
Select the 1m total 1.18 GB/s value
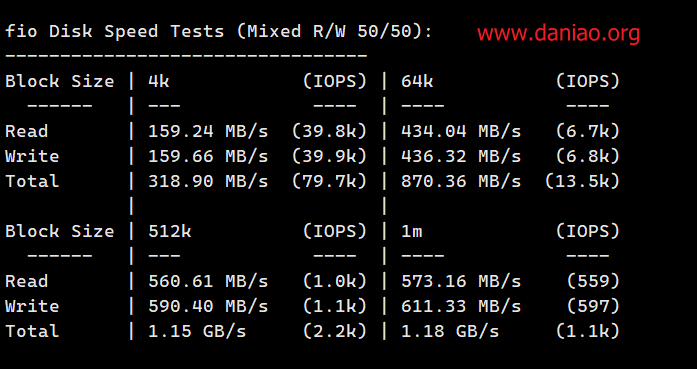[450, 331]
